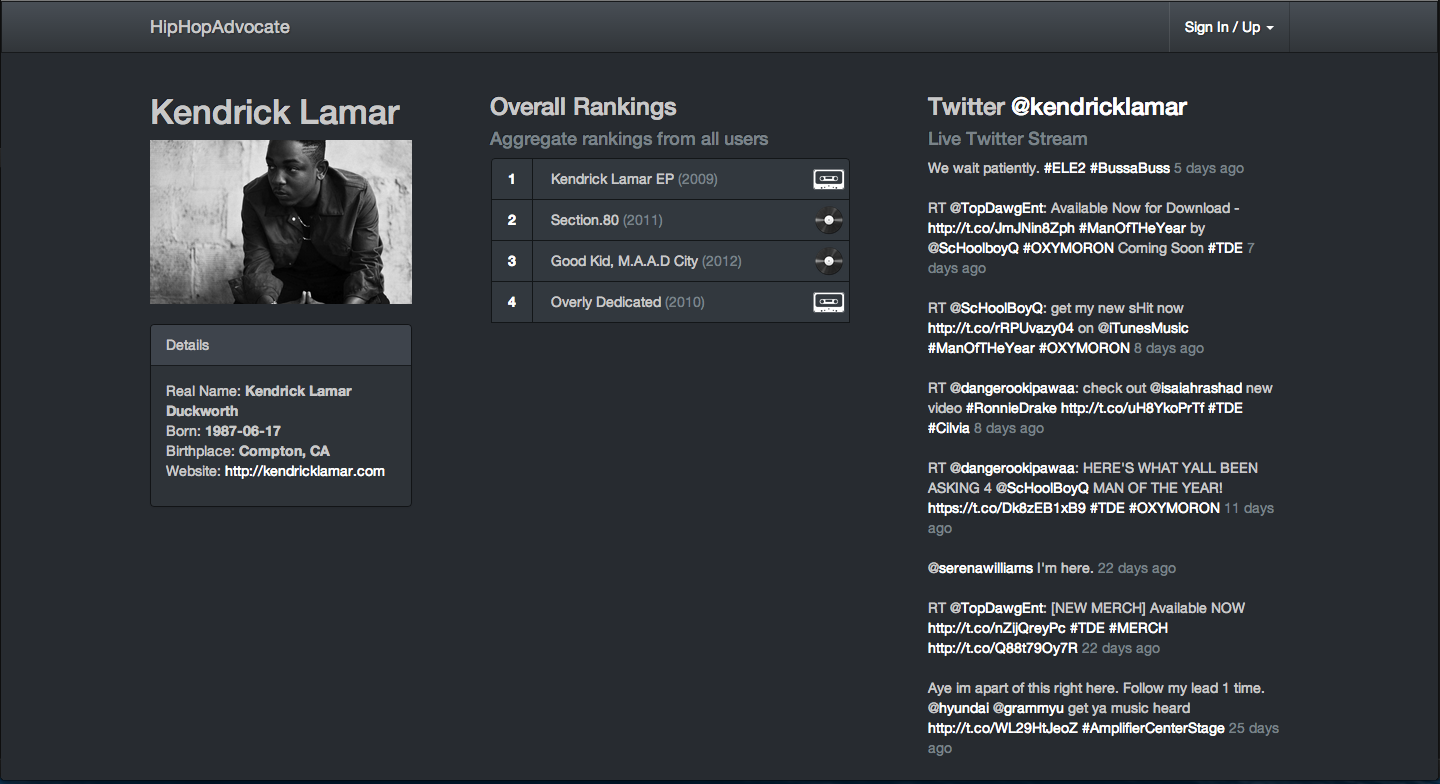Screen dimensions: 1440x784
Task: Click the cassette icon for Overly Dedicated
Action: click(x=828, y=302)
